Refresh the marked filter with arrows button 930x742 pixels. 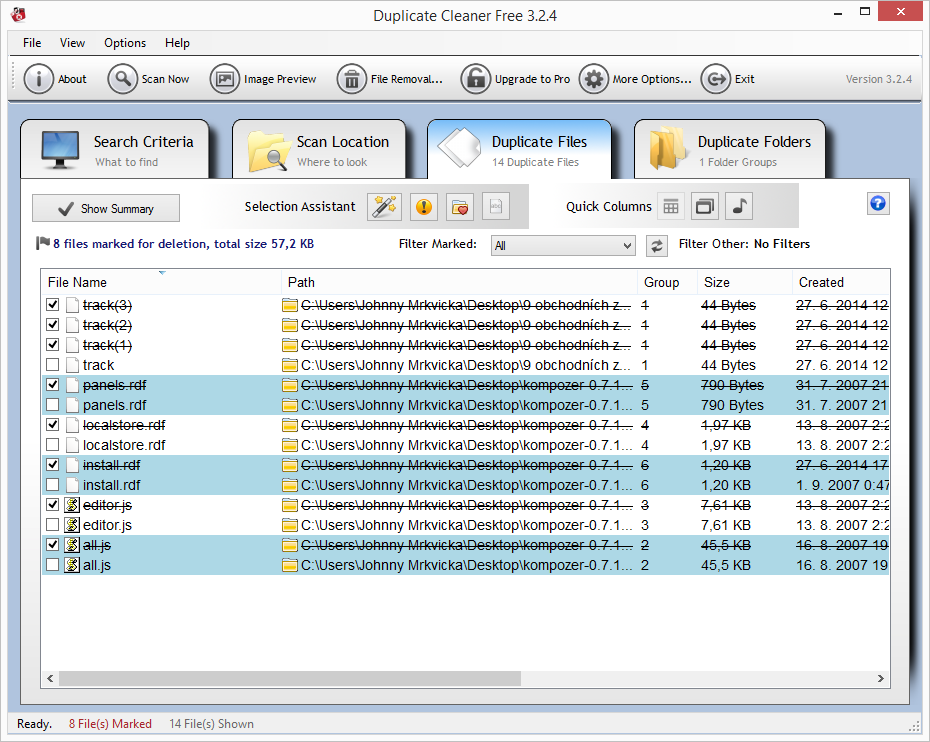[657, 246]
